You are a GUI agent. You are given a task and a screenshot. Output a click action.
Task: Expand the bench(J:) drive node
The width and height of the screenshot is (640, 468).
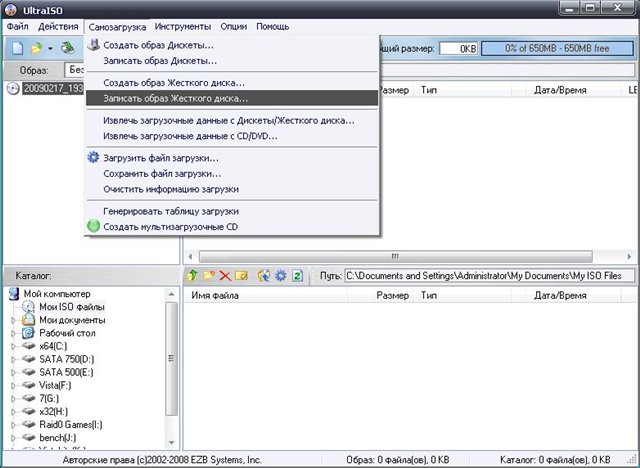pos(13,438)
